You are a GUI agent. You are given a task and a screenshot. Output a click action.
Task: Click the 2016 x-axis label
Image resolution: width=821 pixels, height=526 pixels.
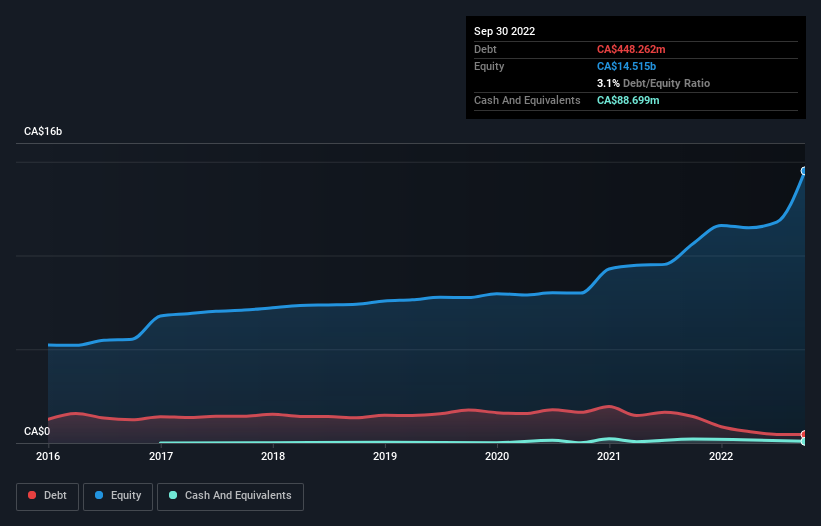(x=48, y=456)
